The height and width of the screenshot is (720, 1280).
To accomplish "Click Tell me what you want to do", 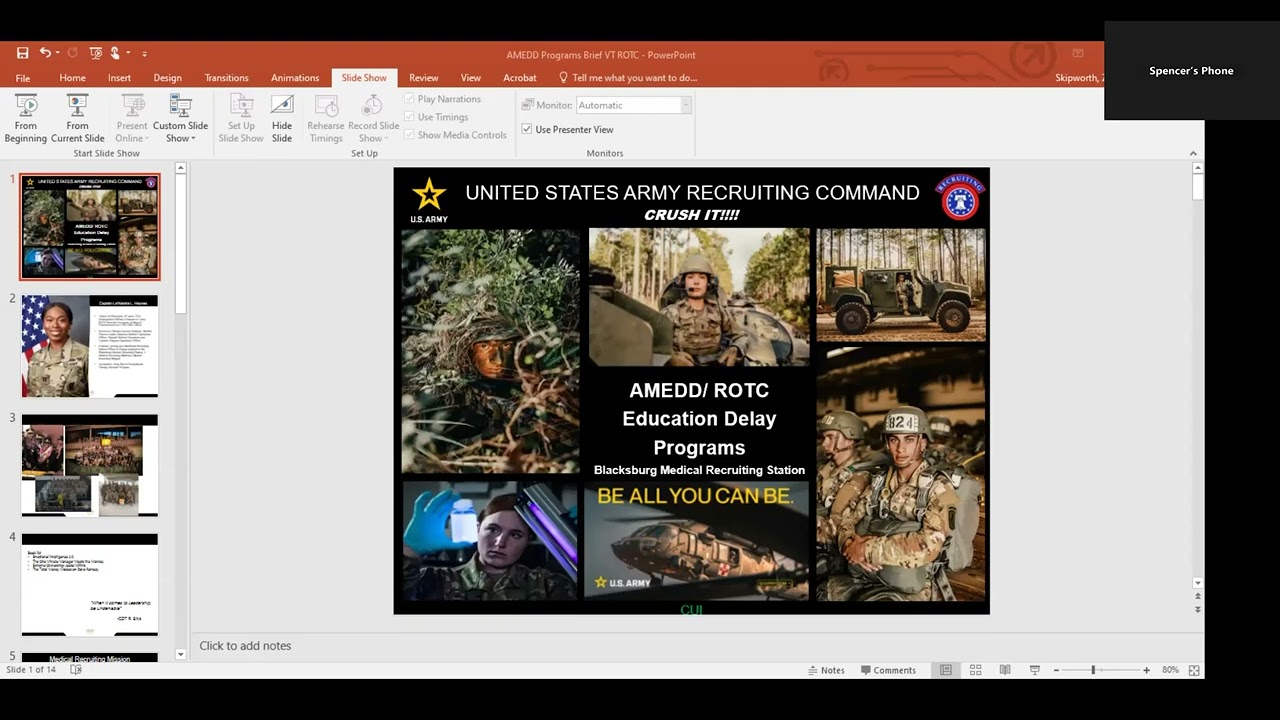I will click(628, 78).
